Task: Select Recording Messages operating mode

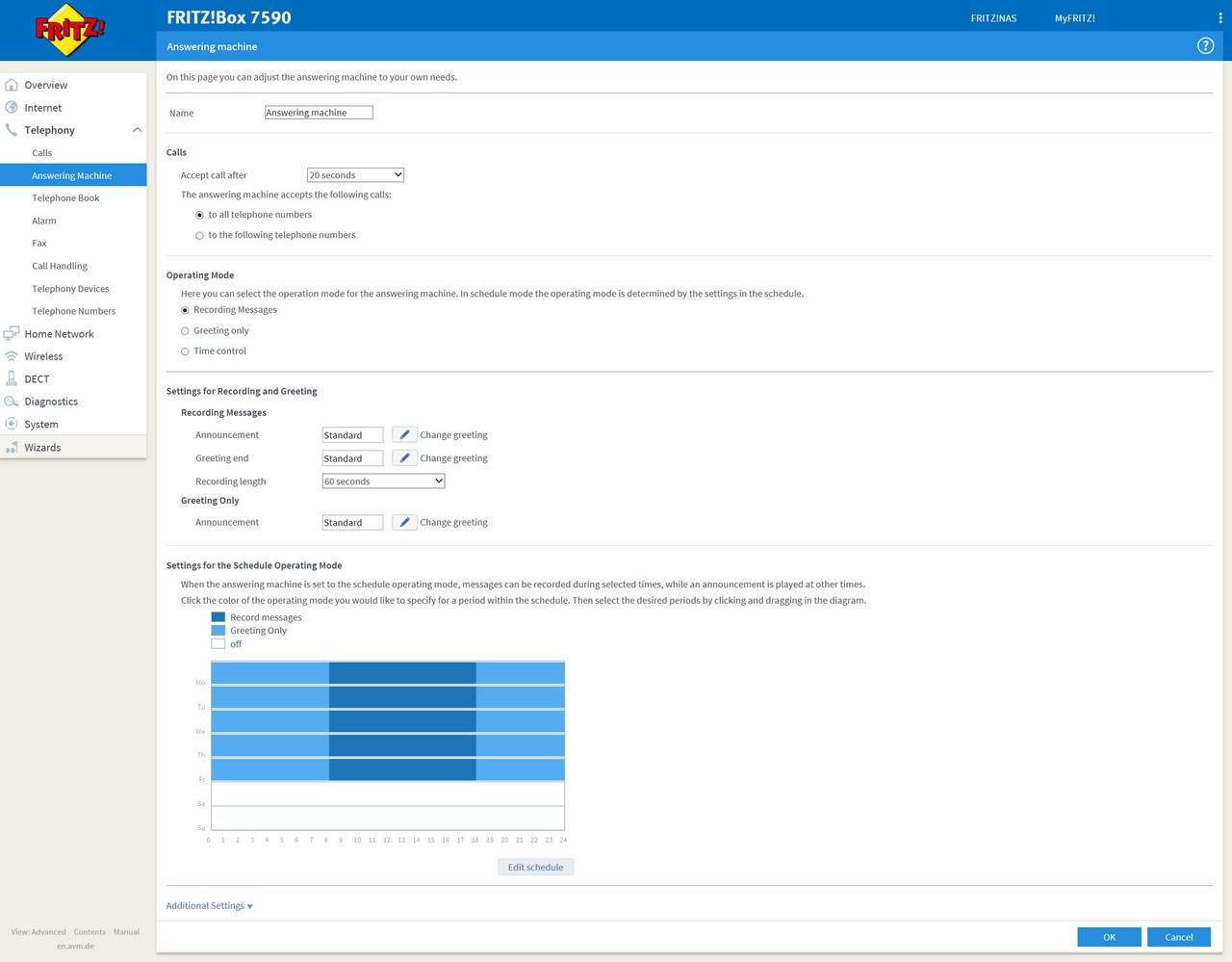Action: coord(185,310)
